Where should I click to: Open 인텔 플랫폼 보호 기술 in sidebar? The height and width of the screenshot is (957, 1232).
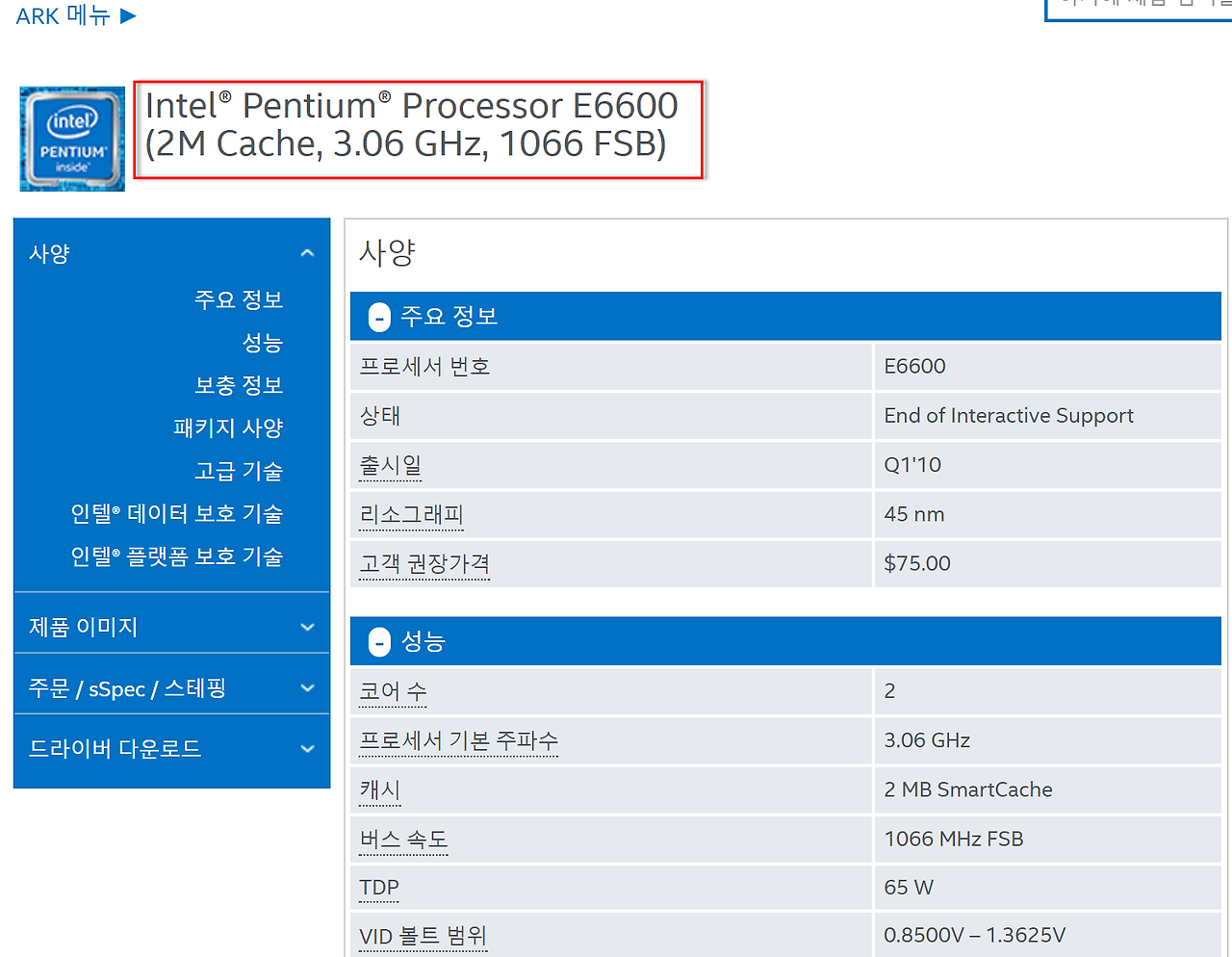point(177,556)
